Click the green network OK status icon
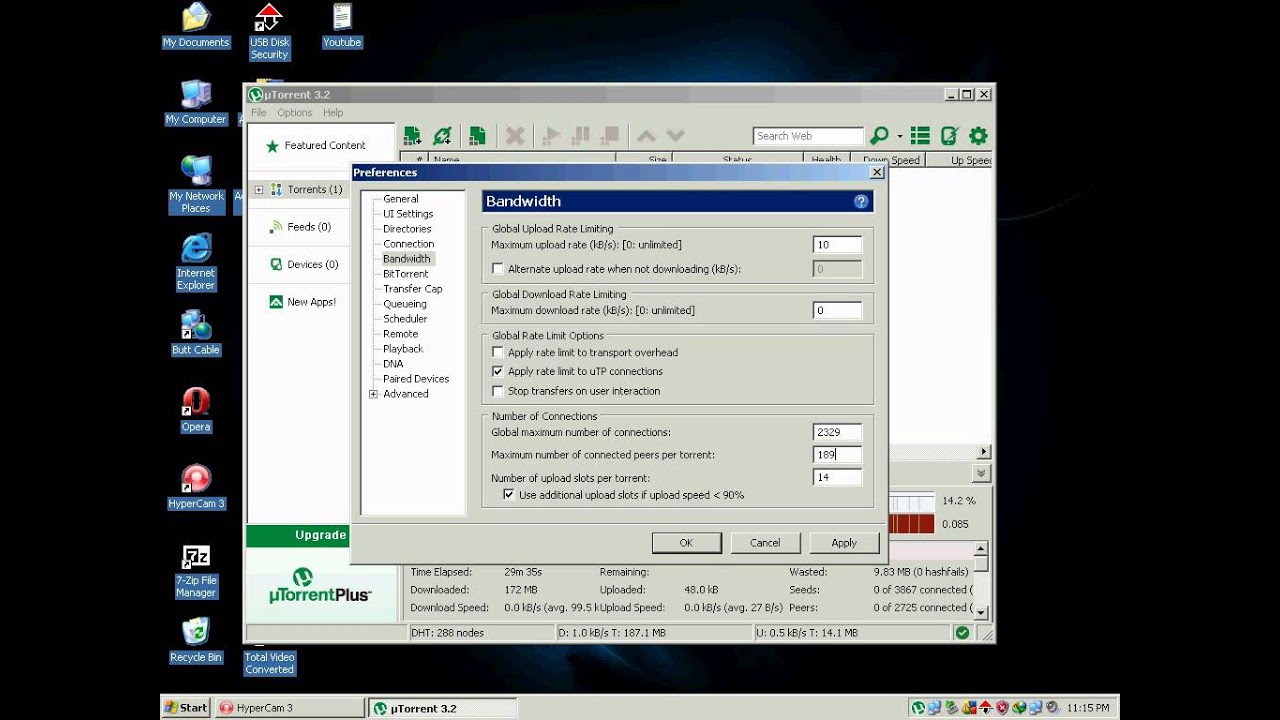The height and width of the screenshot is (720, 1280). coord(962,633)
